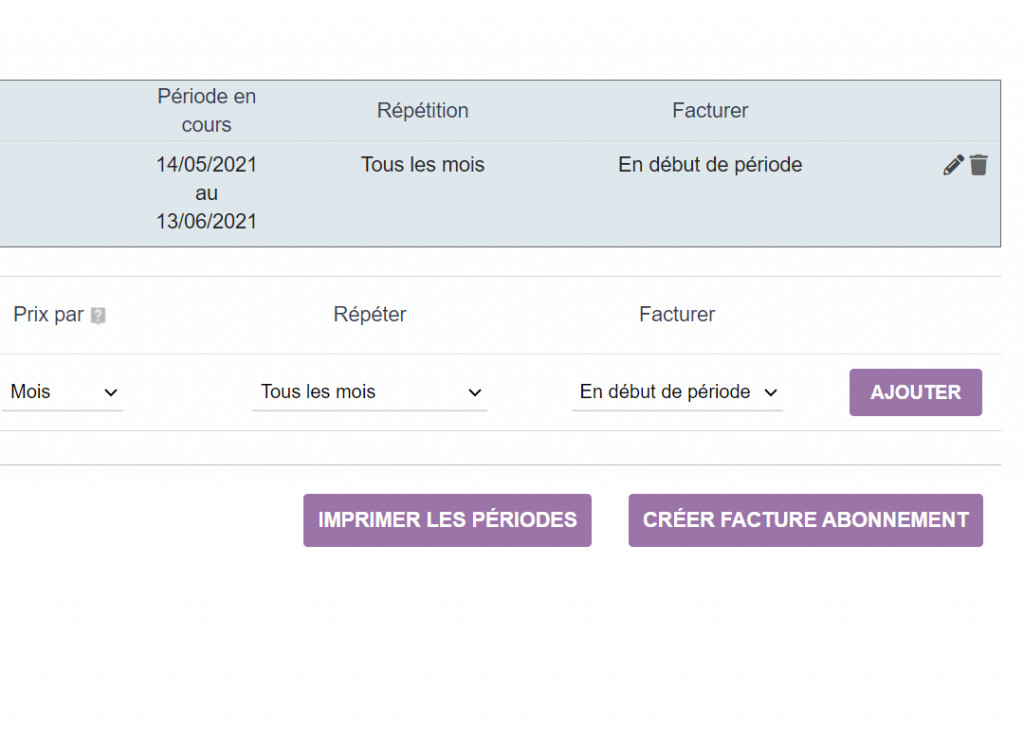Click the Répéter field label
The height and width of the screenshot is (746, 1024).
click(x=370, y=315)
